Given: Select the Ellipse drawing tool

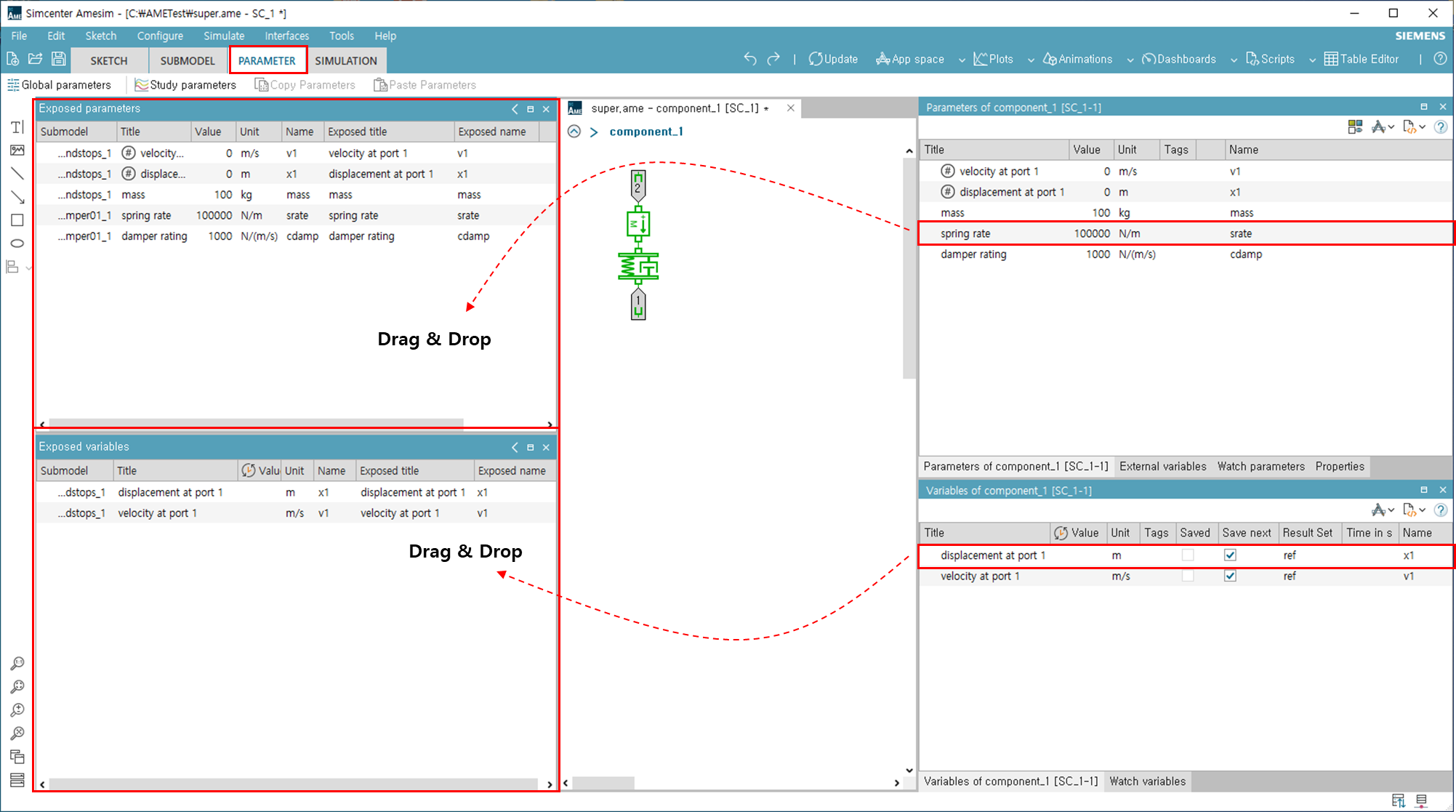Looking at the screenshot, I should click(17, 244).
